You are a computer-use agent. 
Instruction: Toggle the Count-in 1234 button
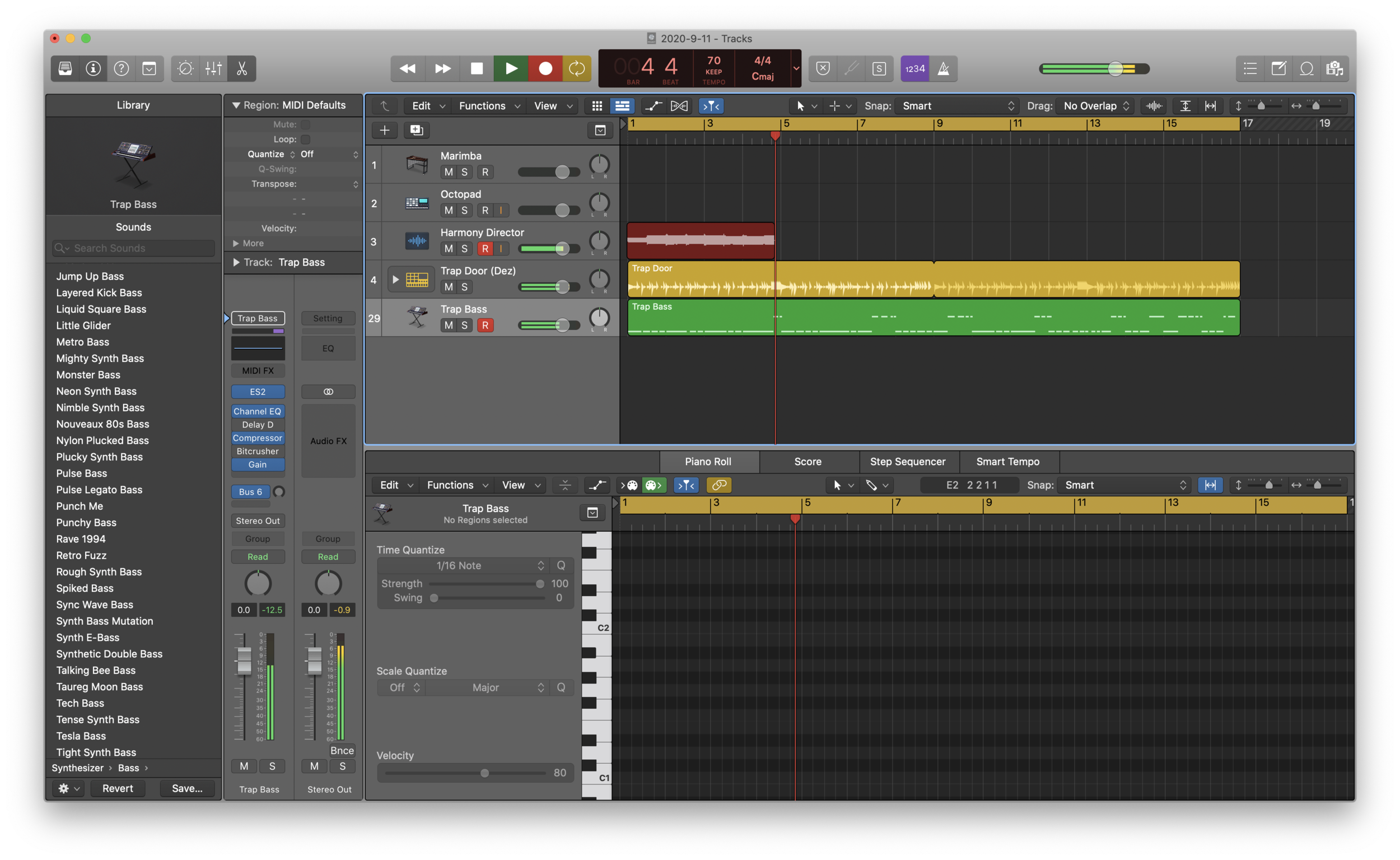point(914,69)
